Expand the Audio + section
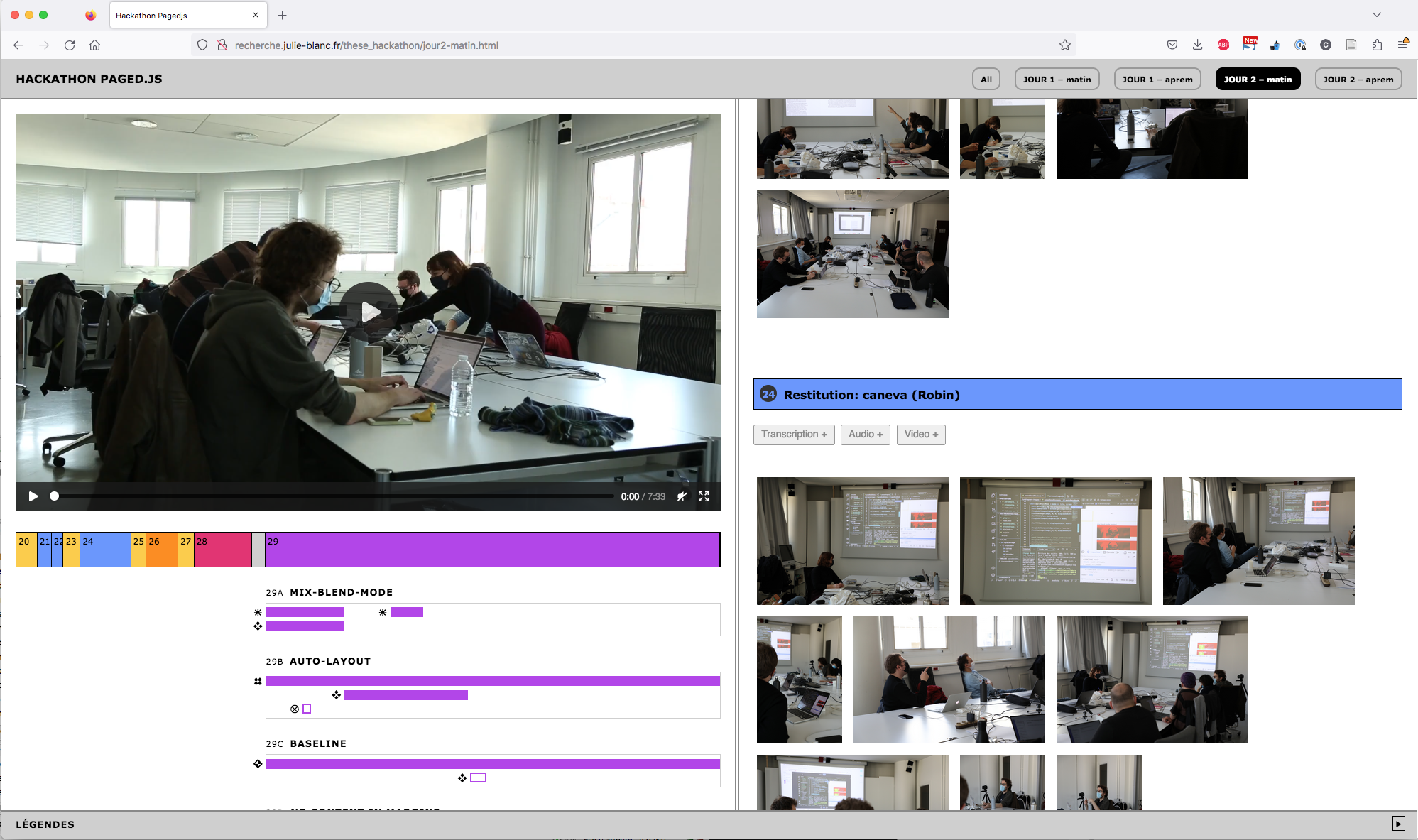 pos(865,435)
